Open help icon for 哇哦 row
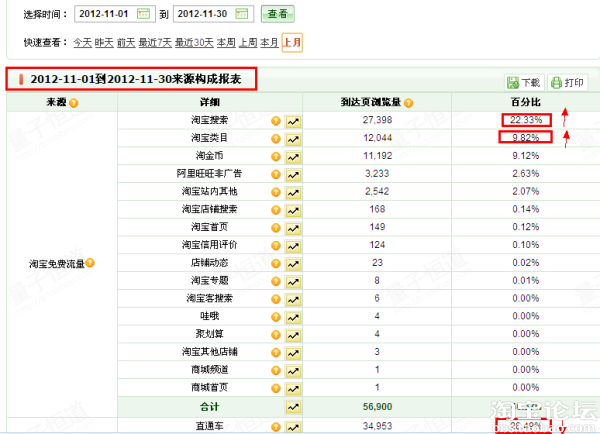Viewport: 600px width, 434px height. [x=276, y=317]
